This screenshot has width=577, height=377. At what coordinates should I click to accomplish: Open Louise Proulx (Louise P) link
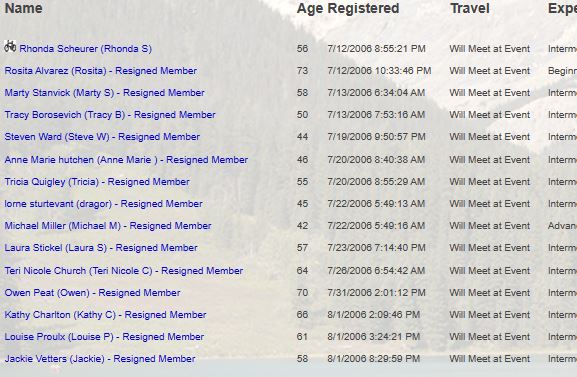pyautogui.click(x=104, y=337)
